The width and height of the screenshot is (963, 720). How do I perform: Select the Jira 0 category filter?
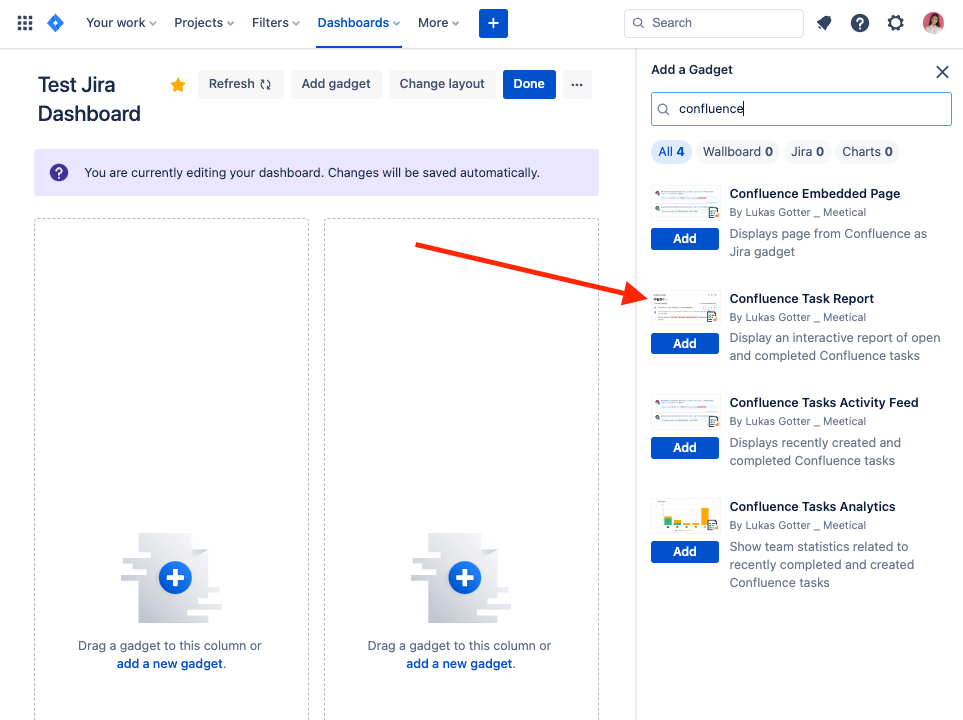point(808,152)
